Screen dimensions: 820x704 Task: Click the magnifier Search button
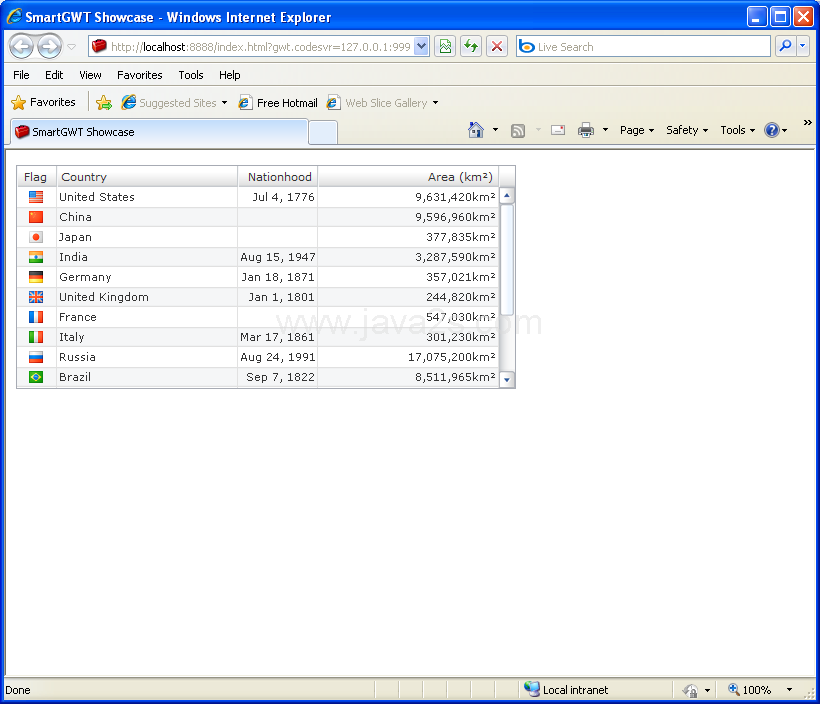pos(785,47)
